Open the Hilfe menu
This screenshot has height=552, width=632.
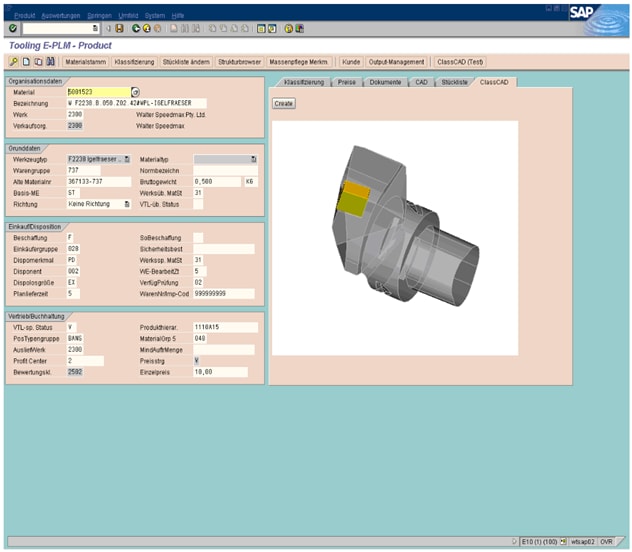(178, 15)
